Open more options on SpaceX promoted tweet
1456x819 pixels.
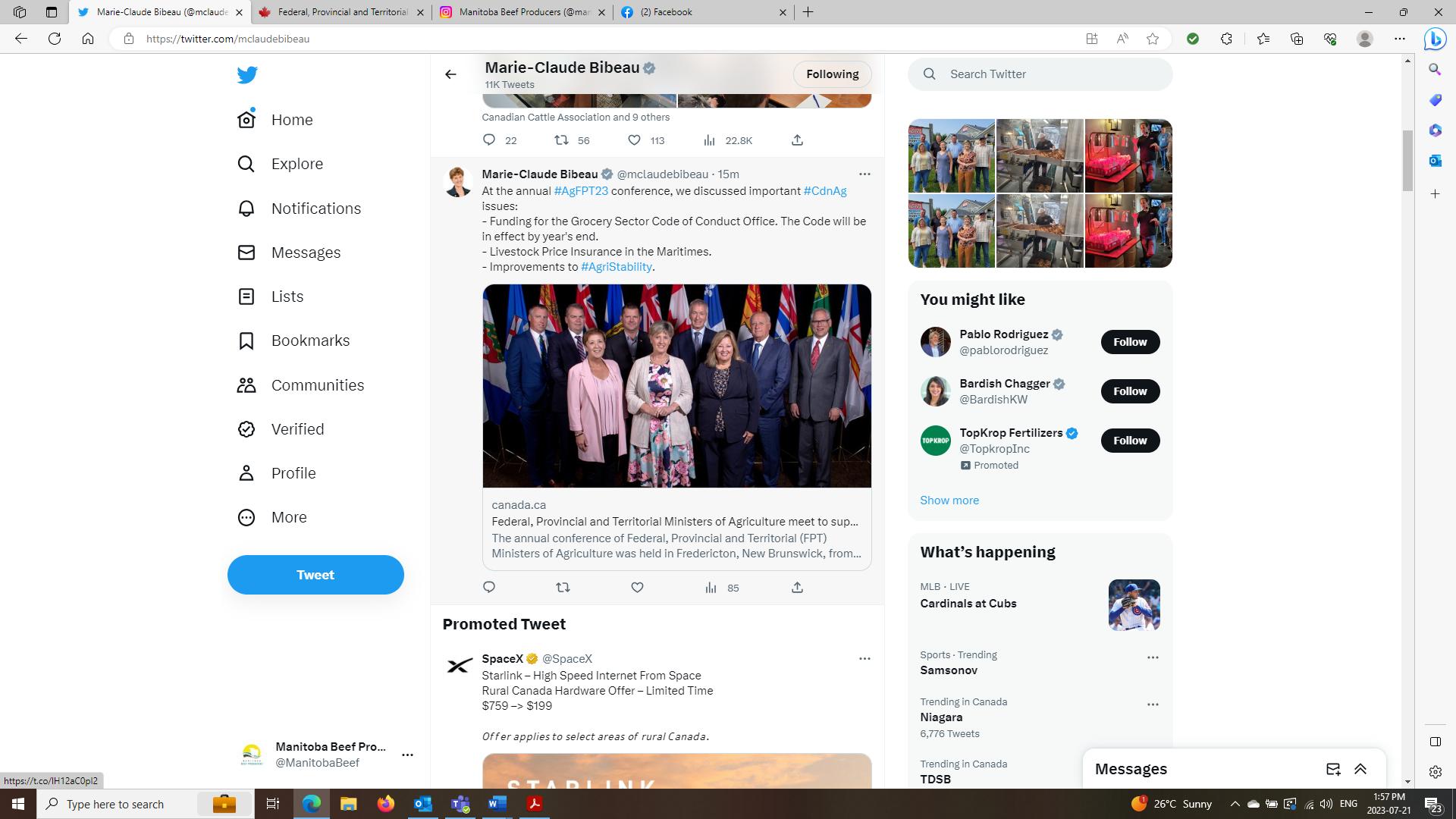(x=864, y=658)
